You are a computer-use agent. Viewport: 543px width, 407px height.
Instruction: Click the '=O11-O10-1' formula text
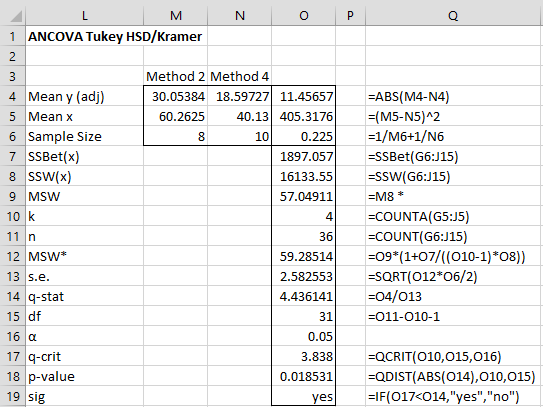[404, 317]
